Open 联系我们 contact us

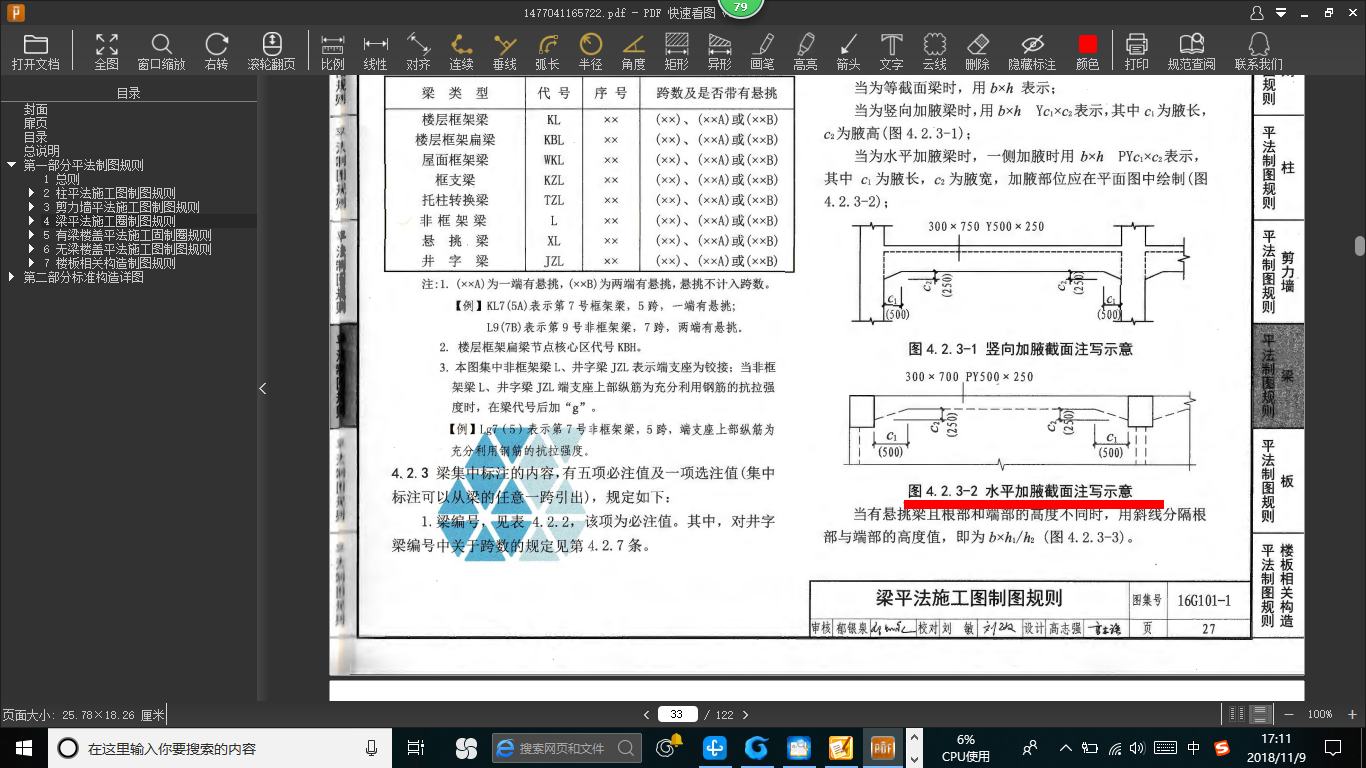tap(1259, 51)
